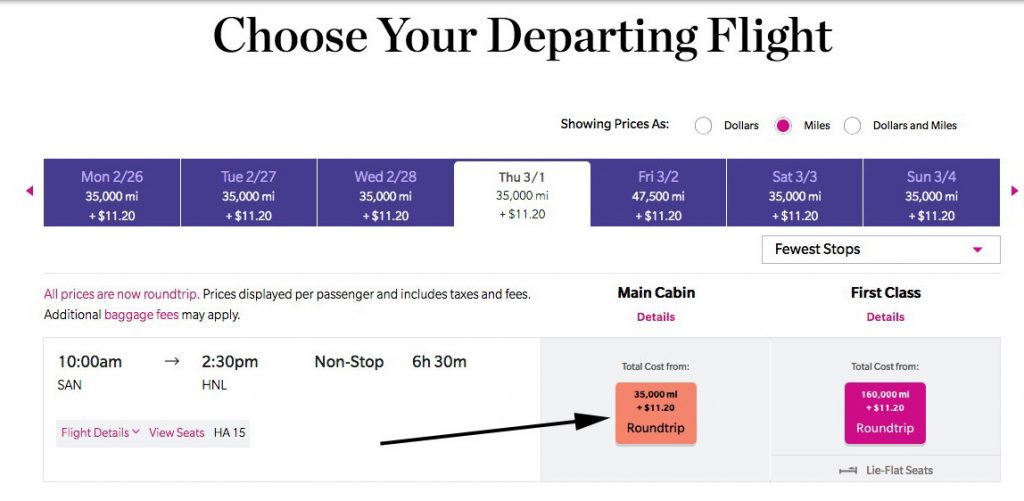1024x501 pixels.
Task: Click the lie-flat seats bed icon
Action: (848, 470)
